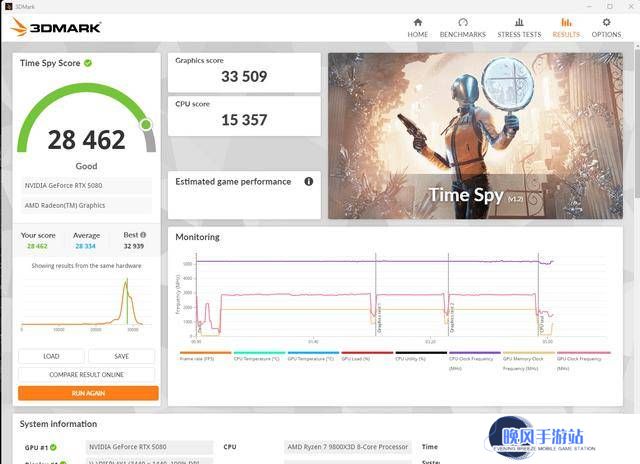The height and width of the screenshot is (464, 640).
Task: Click the NVIDIA GeForce RTX 5080 label under Good
Action: click(86, 185)
